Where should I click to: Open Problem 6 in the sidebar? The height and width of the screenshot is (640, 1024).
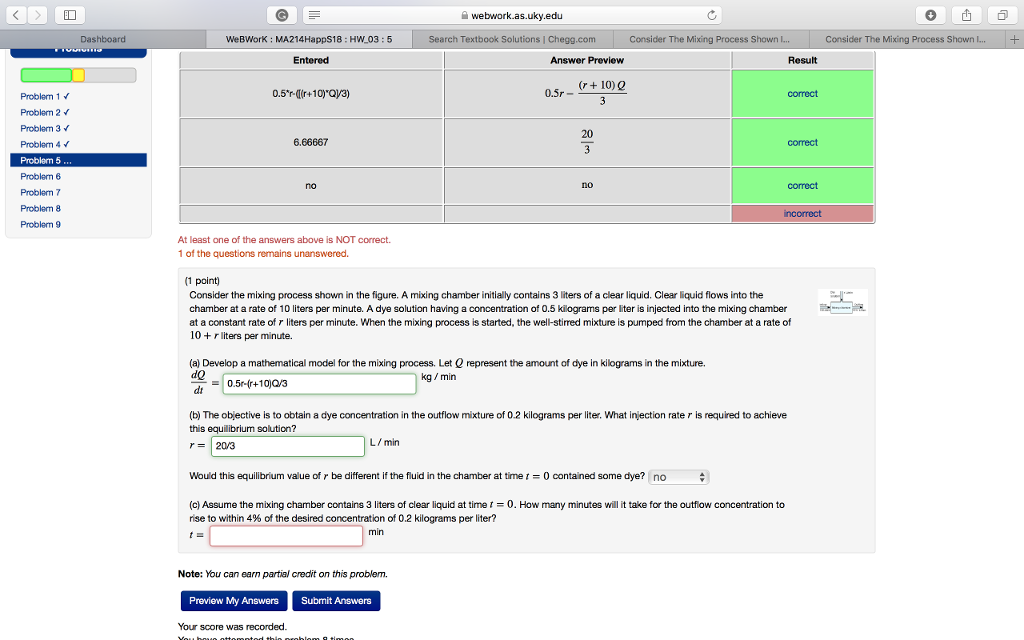point(40,176)
